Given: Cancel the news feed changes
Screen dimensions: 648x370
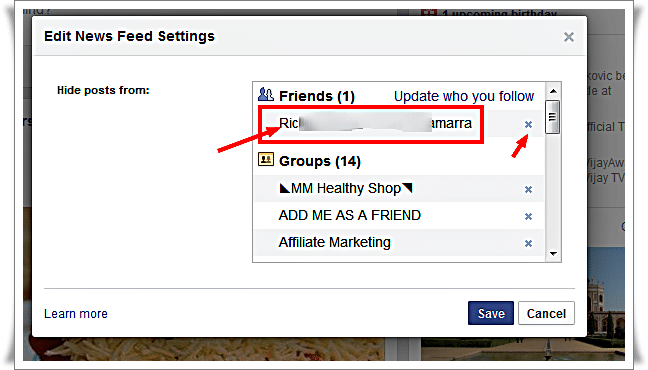Looking at the screenshot, I should [546, 313].
